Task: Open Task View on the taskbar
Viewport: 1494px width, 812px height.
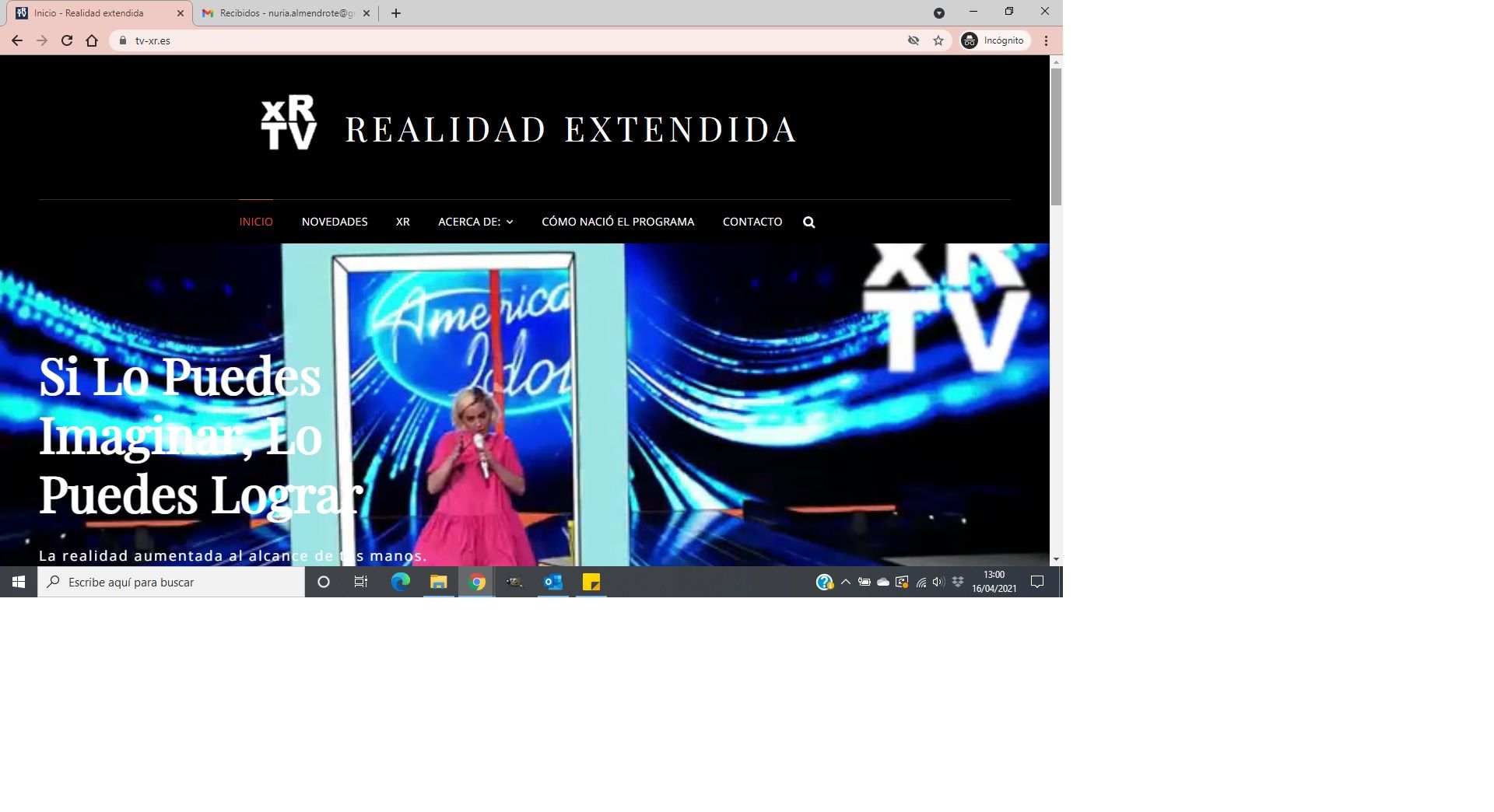Action: click(x=361, y=582)
